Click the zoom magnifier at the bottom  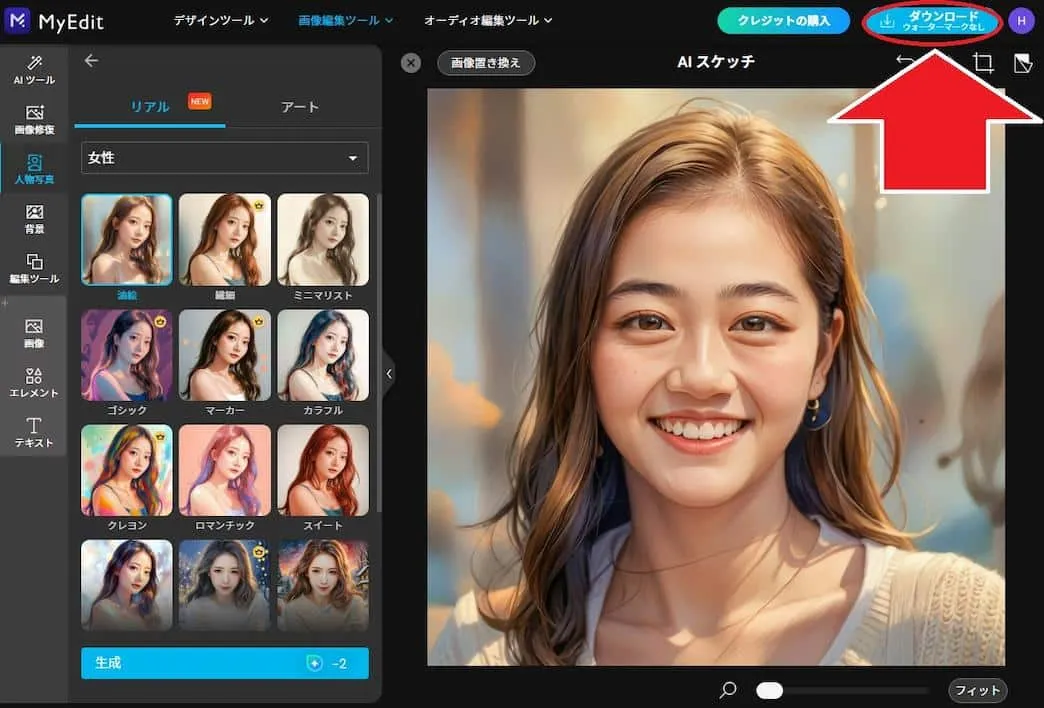[x=727, y=690]
